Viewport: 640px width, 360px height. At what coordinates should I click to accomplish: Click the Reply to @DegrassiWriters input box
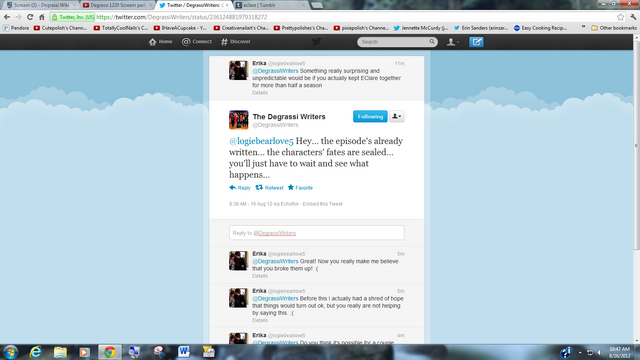pos(316,233)
